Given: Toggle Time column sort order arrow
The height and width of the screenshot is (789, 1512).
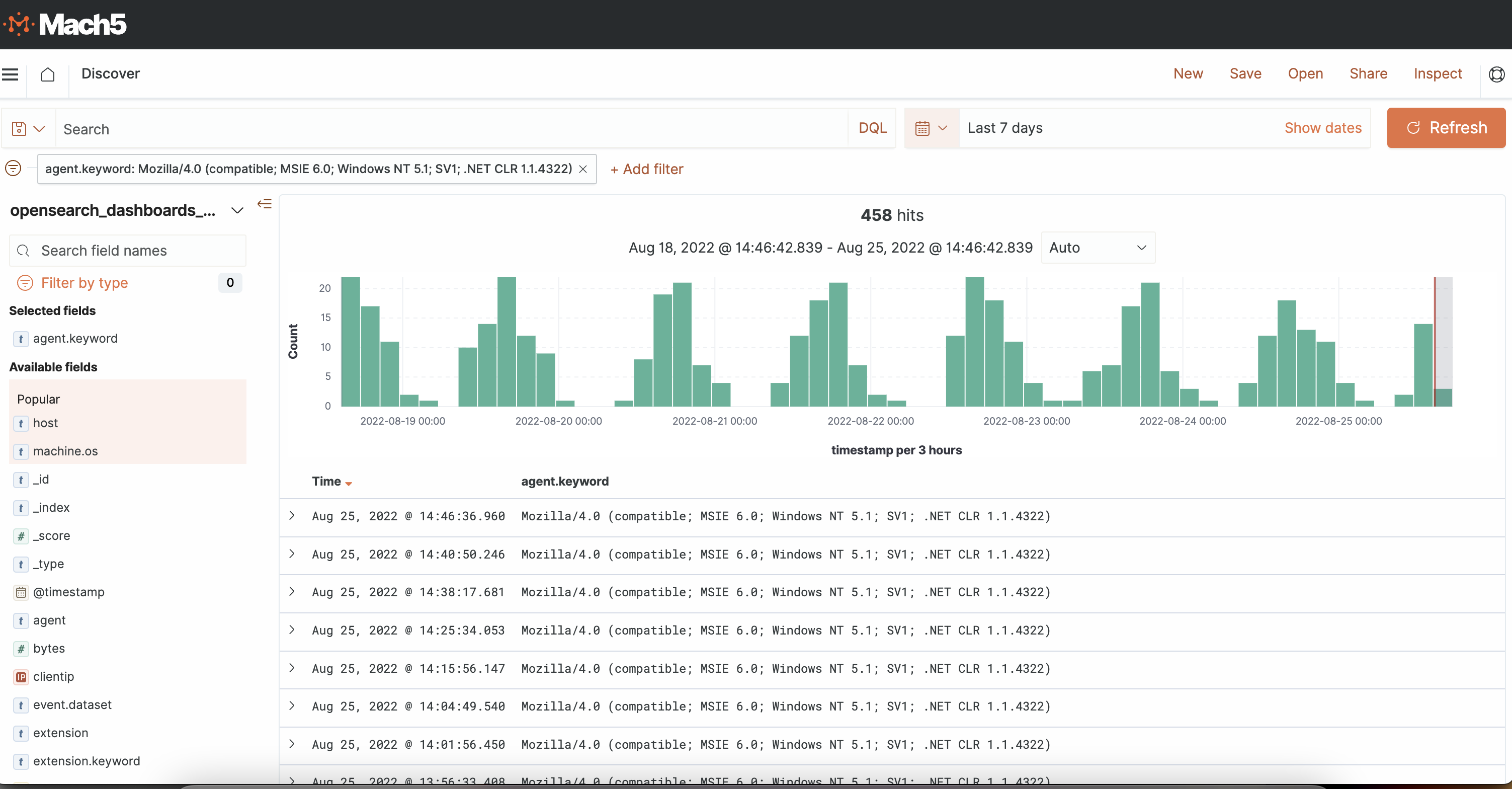Looking at the screenshot, I should coord(349,483).
